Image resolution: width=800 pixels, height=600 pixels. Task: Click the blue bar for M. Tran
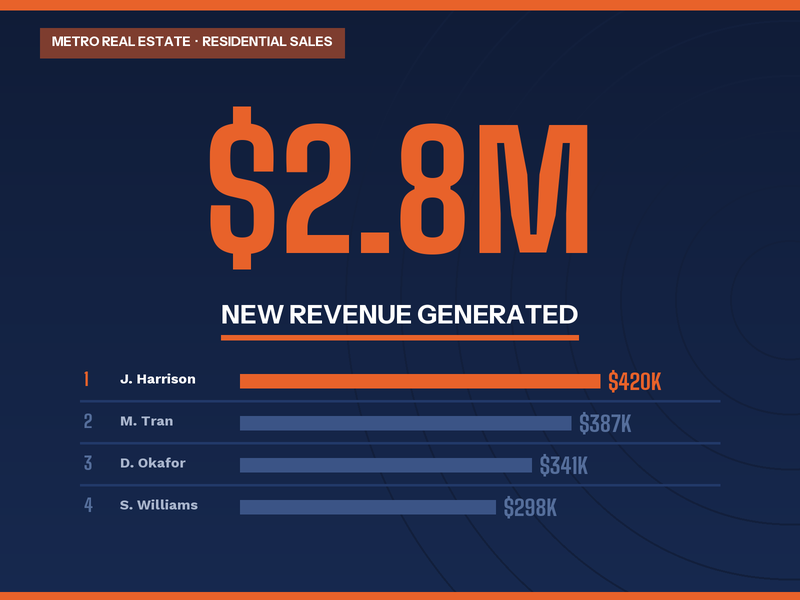(x=406, y=423)
